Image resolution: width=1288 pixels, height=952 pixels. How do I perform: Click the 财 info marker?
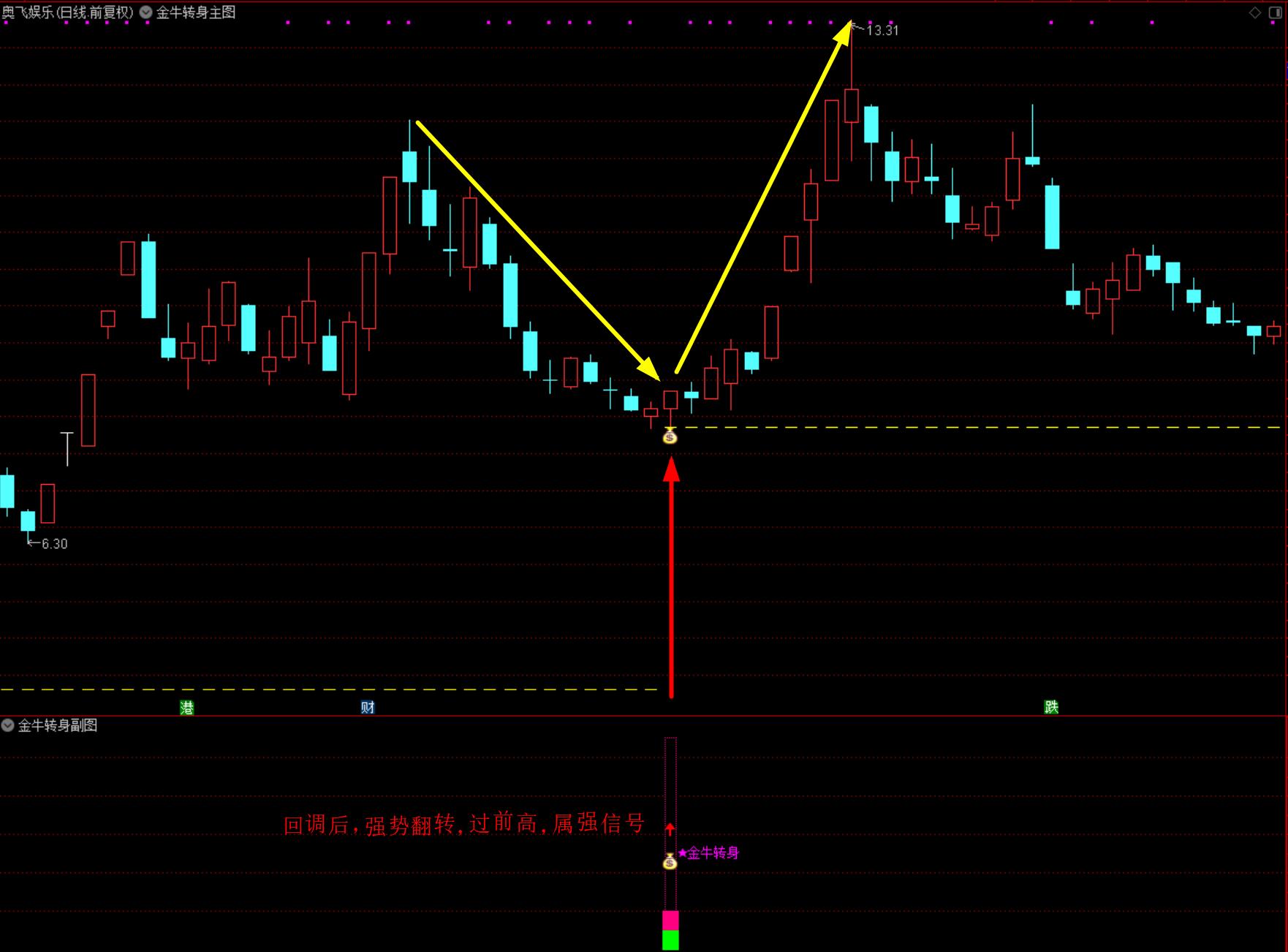[368, 707]
